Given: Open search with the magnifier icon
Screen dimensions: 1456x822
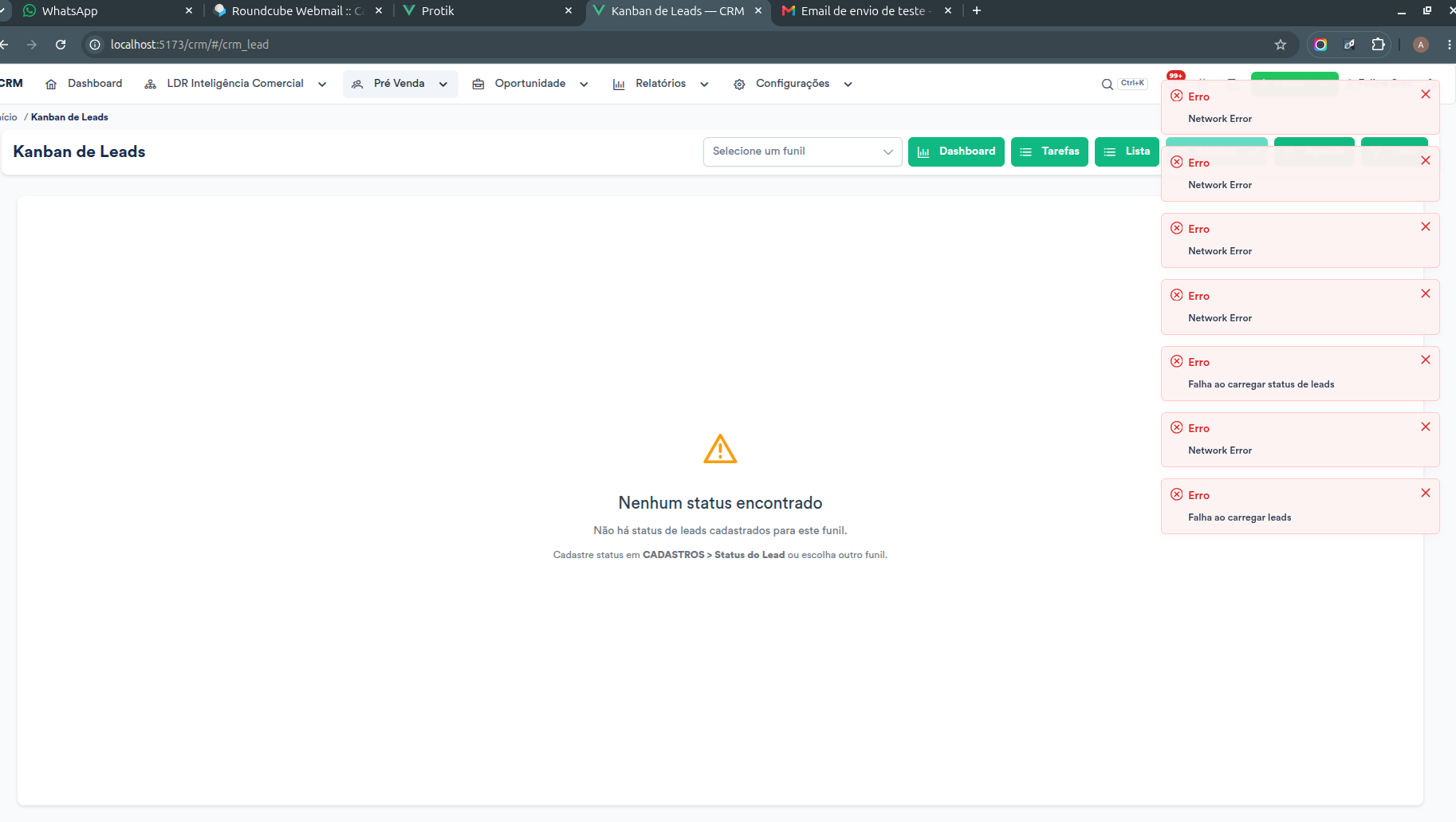Looking at the screenshot, I should pos(1107,85).
